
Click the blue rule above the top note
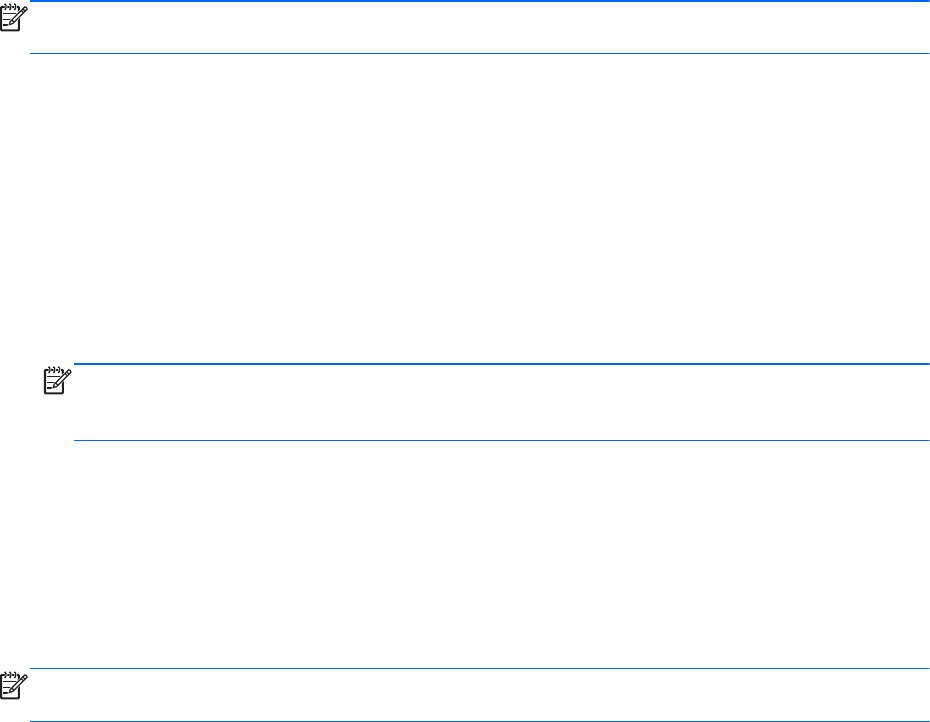[480, 2]
